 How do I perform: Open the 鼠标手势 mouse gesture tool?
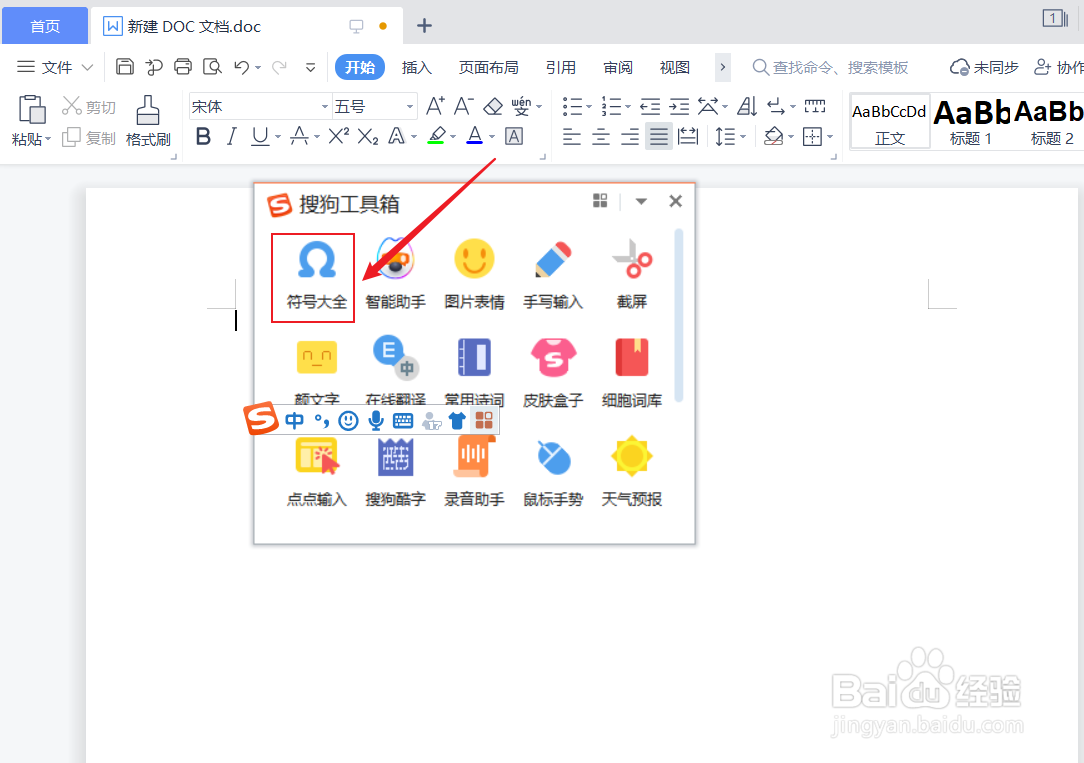(553, 473)
